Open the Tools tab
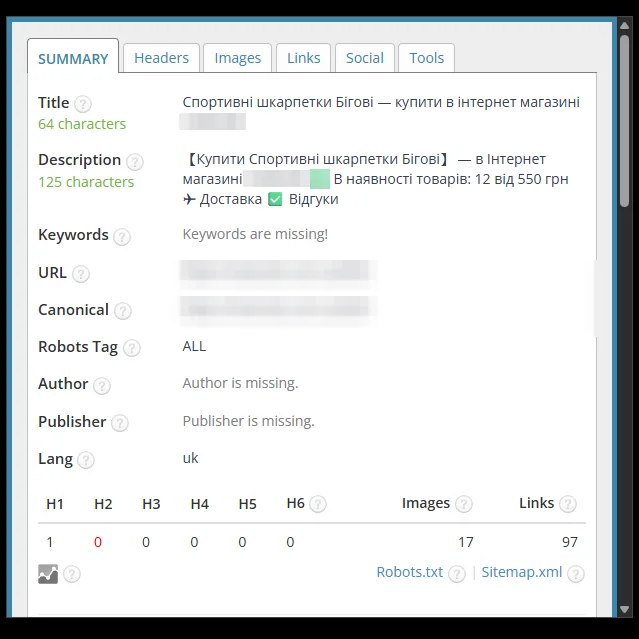639x639 pixels. 426,58
